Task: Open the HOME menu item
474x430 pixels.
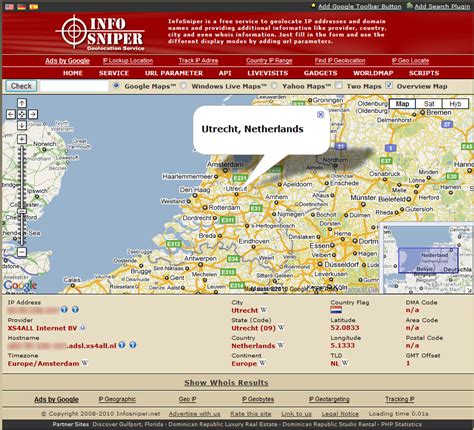Action: click(73, 73)
